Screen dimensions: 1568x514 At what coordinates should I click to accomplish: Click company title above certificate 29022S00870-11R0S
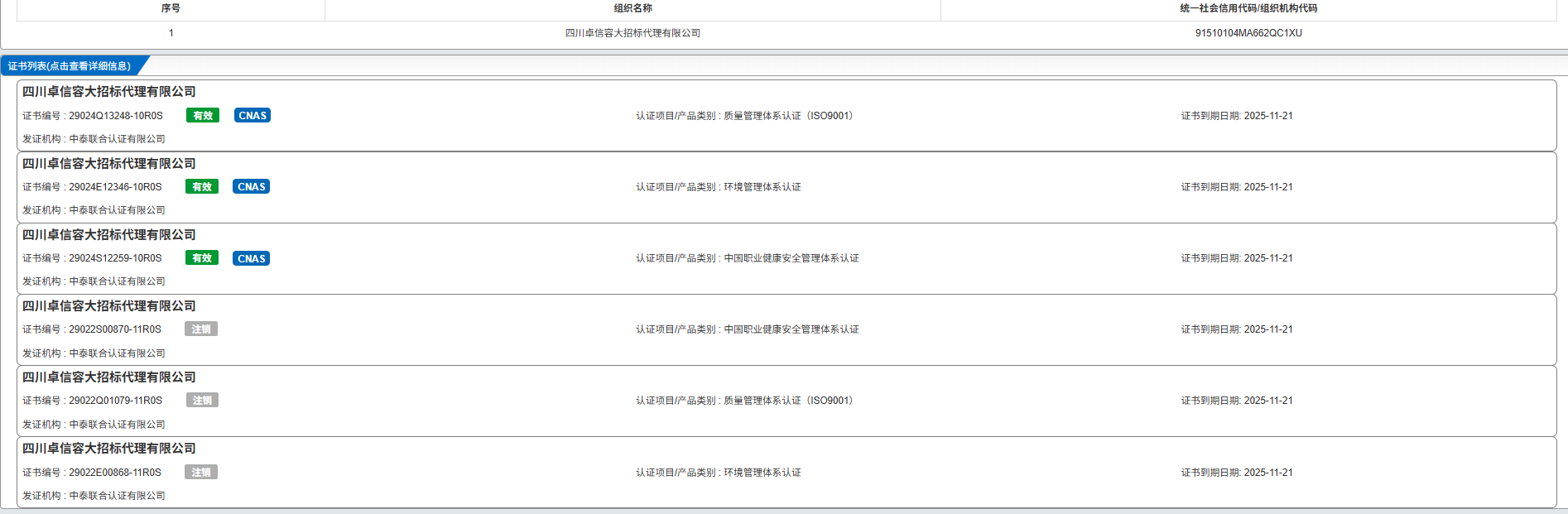point(109,306)
